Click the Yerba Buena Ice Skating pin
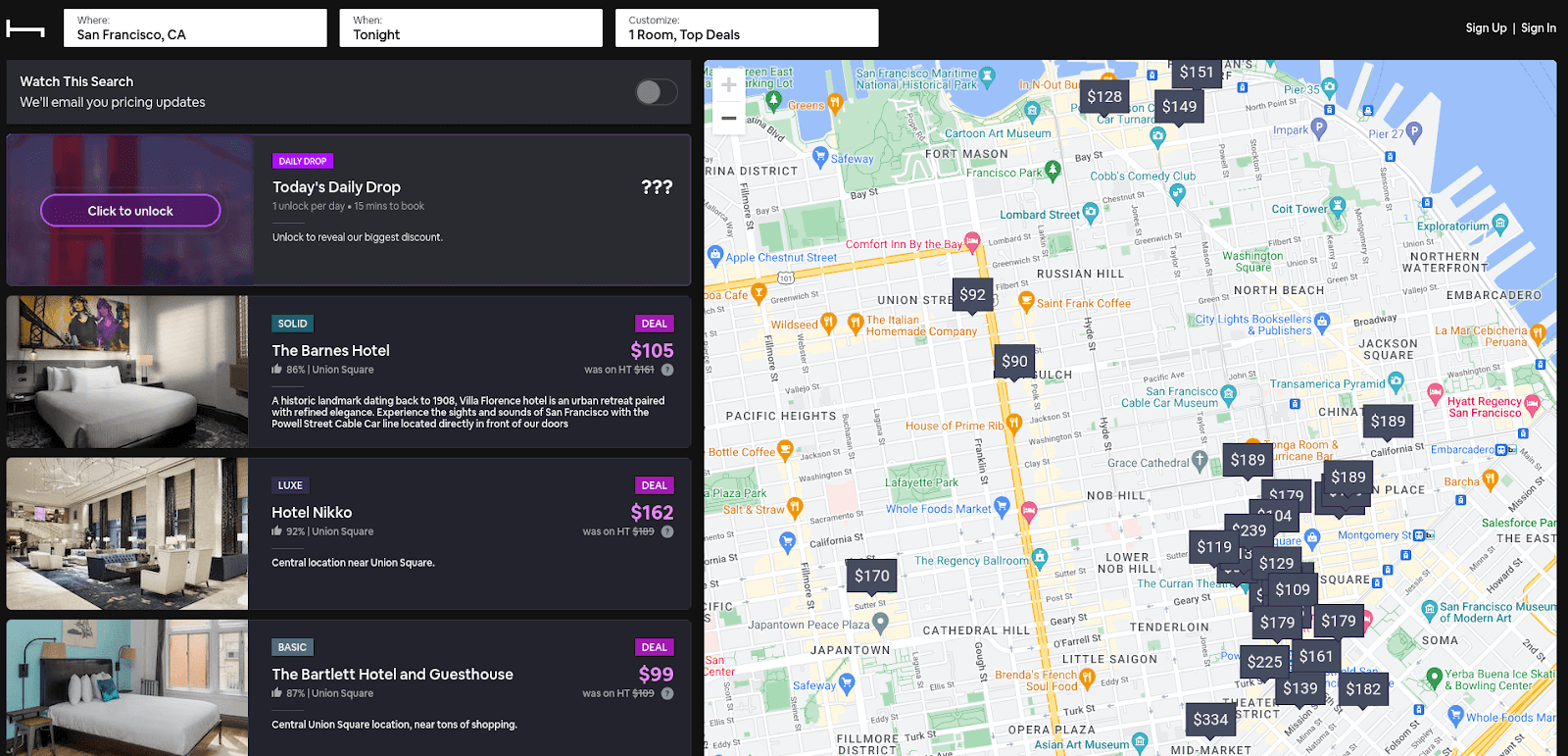Viewport: 1568px width, 756px height. click(x=1434, y=677)
